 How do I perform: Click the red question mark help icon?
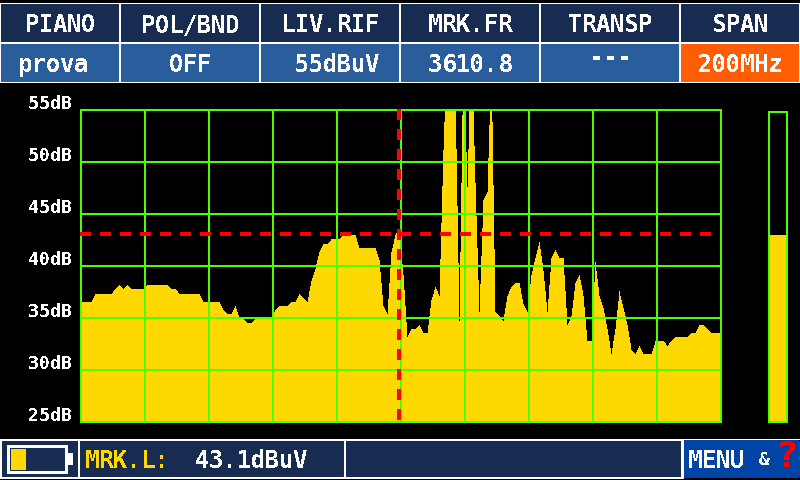pyautogui.click(x=787, y=454)
